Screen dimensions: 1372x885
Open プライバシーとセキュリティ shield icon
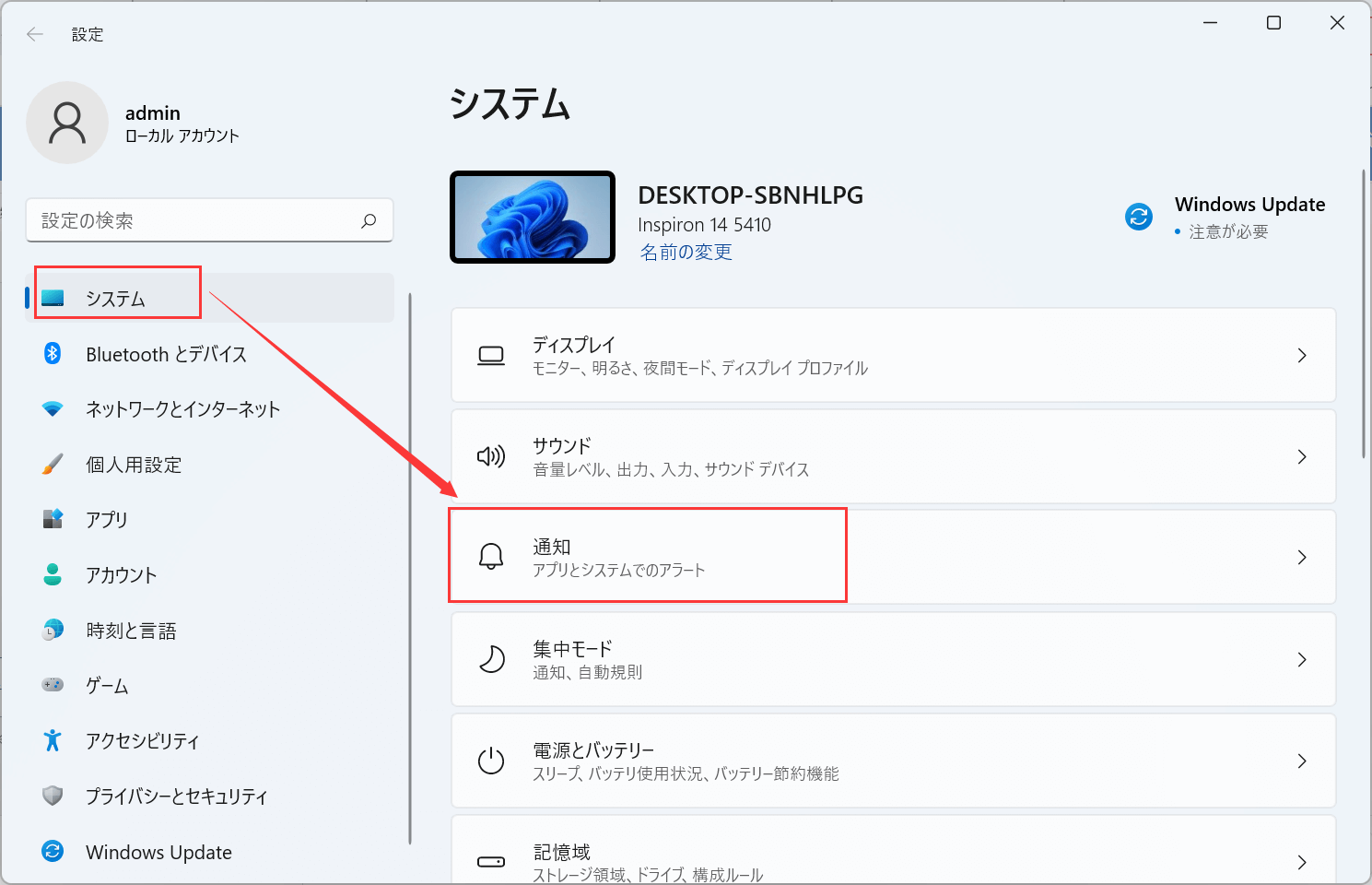(53, 796)
